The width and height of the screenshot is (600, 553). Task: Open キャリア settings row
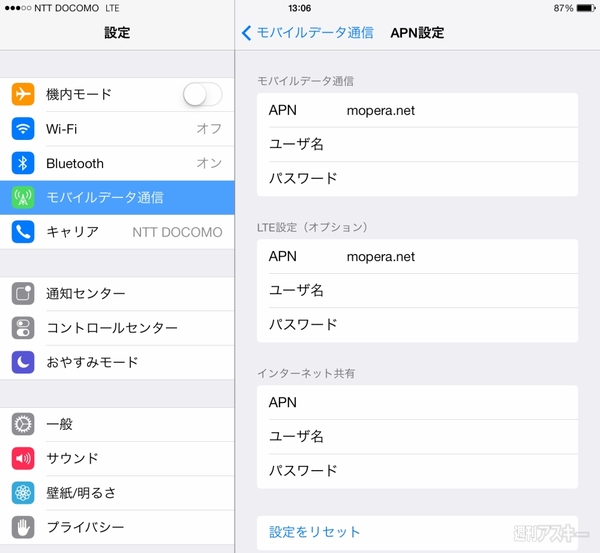point(117,232)
